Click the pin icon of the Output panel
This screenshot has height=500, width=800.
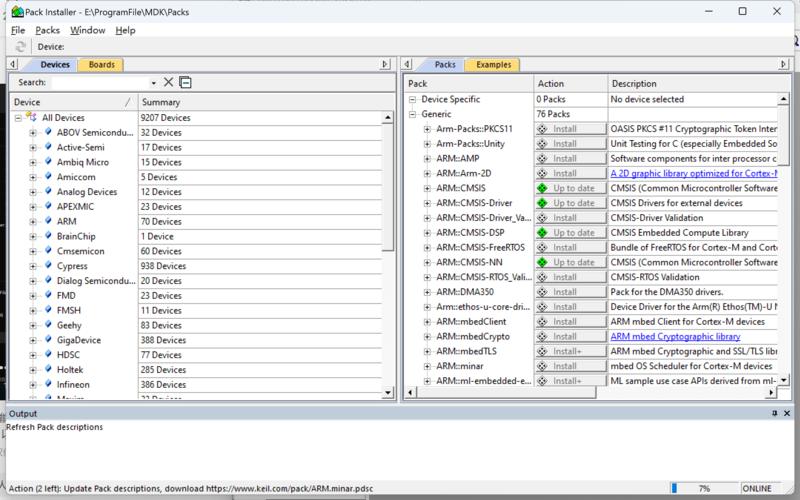774,413
